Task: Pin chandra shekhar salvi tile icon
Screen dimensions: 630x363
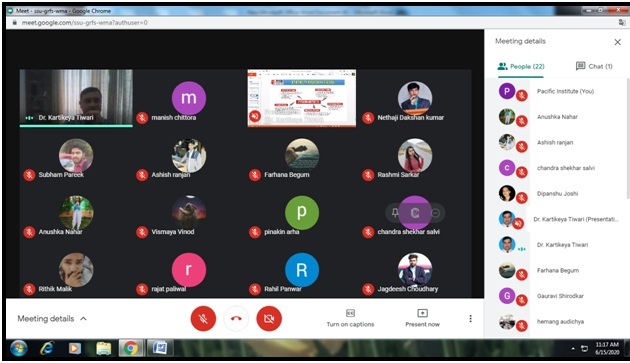Action: [x=395, y=213]
